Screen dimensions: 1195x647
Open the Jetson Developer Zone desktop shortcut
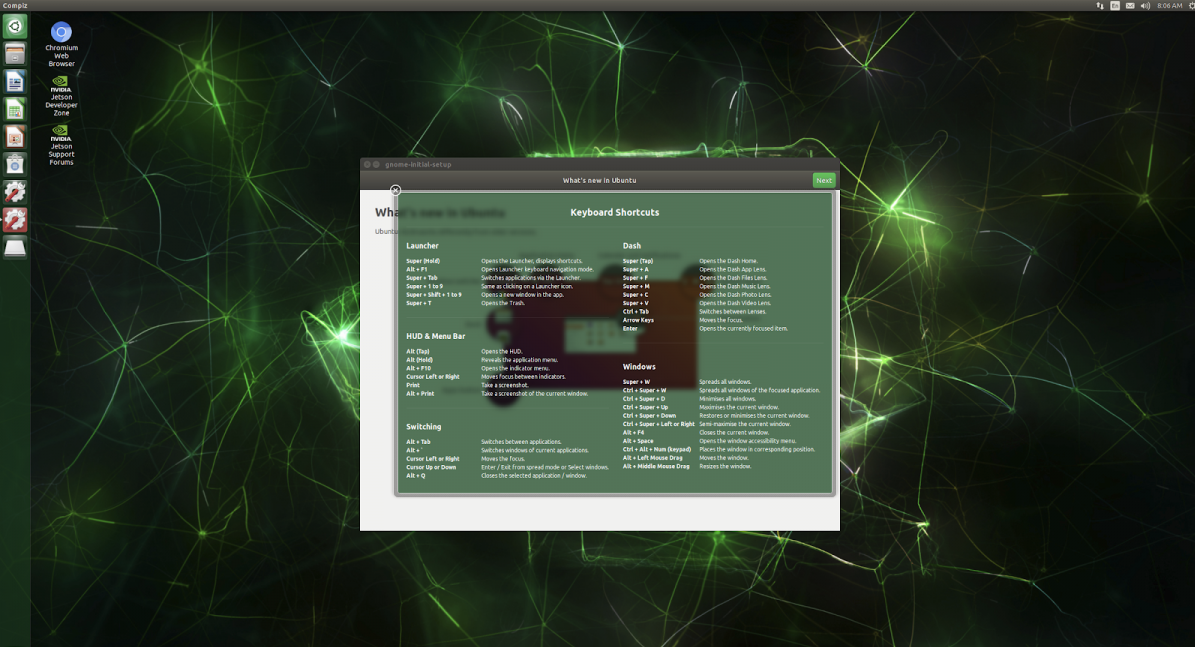click(x=61, y=96)
